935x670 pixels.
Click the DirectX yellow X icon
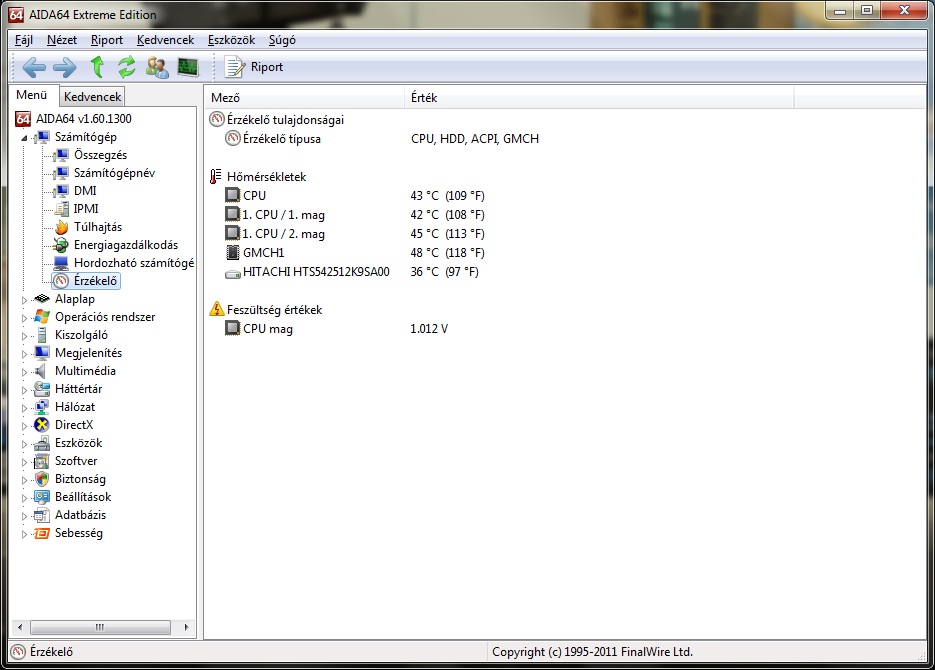pos(42,425)
